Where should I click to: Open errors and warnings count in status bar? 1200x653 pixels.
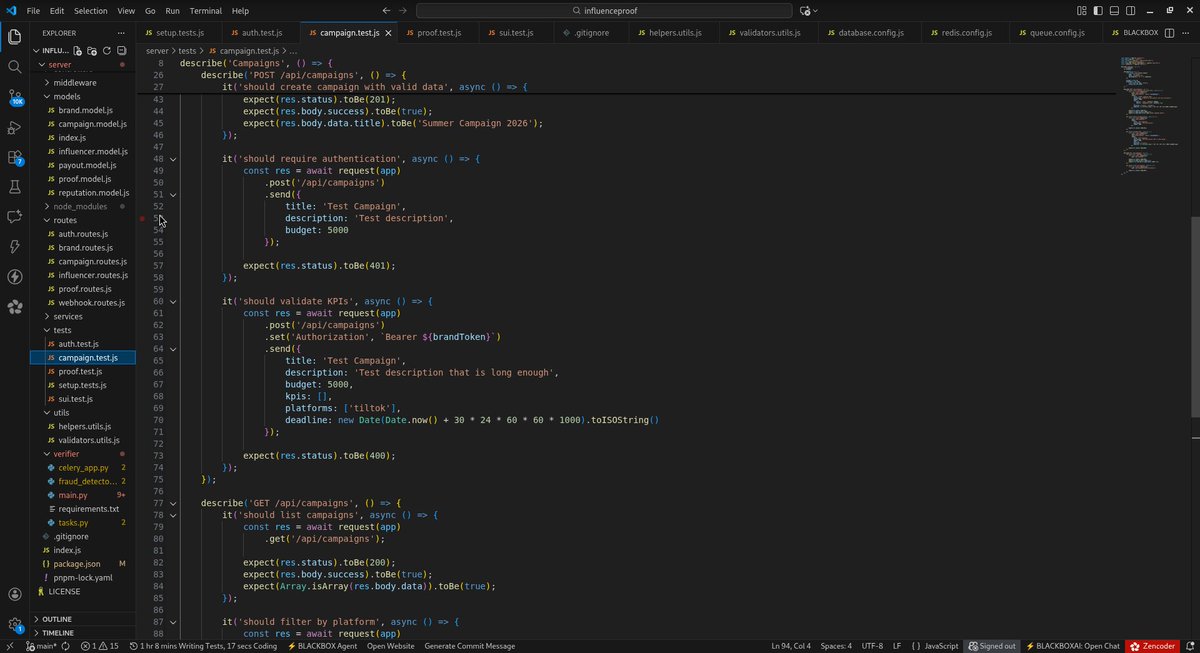pos(100,646)
